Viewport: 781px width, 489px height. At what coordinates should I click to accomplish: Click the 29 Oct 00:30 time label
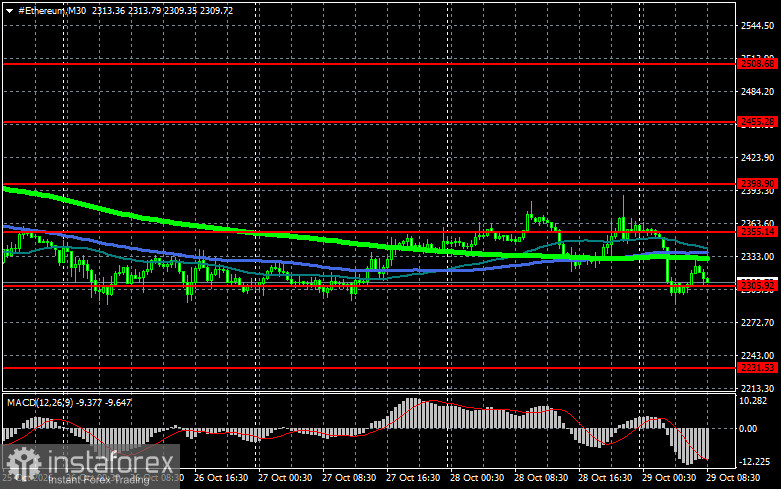(x=669, y=478)
